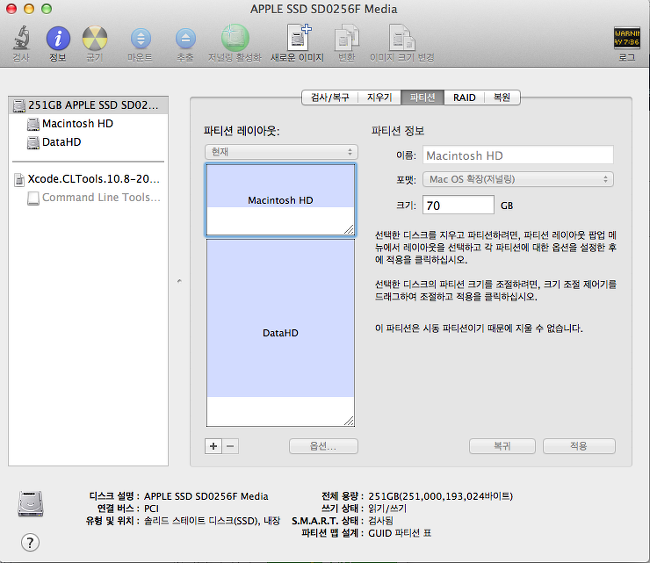Click the 솔리드 스테이트 디스크(SSD), 내장 text
650x563 pixels.
click(x=212, y=521)
